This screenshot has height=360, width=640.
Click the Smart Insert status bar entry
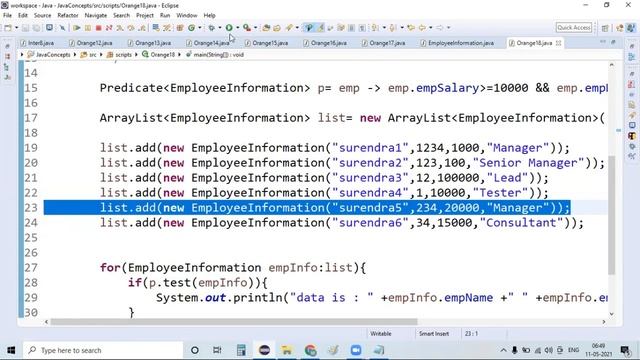coord(433,333)
